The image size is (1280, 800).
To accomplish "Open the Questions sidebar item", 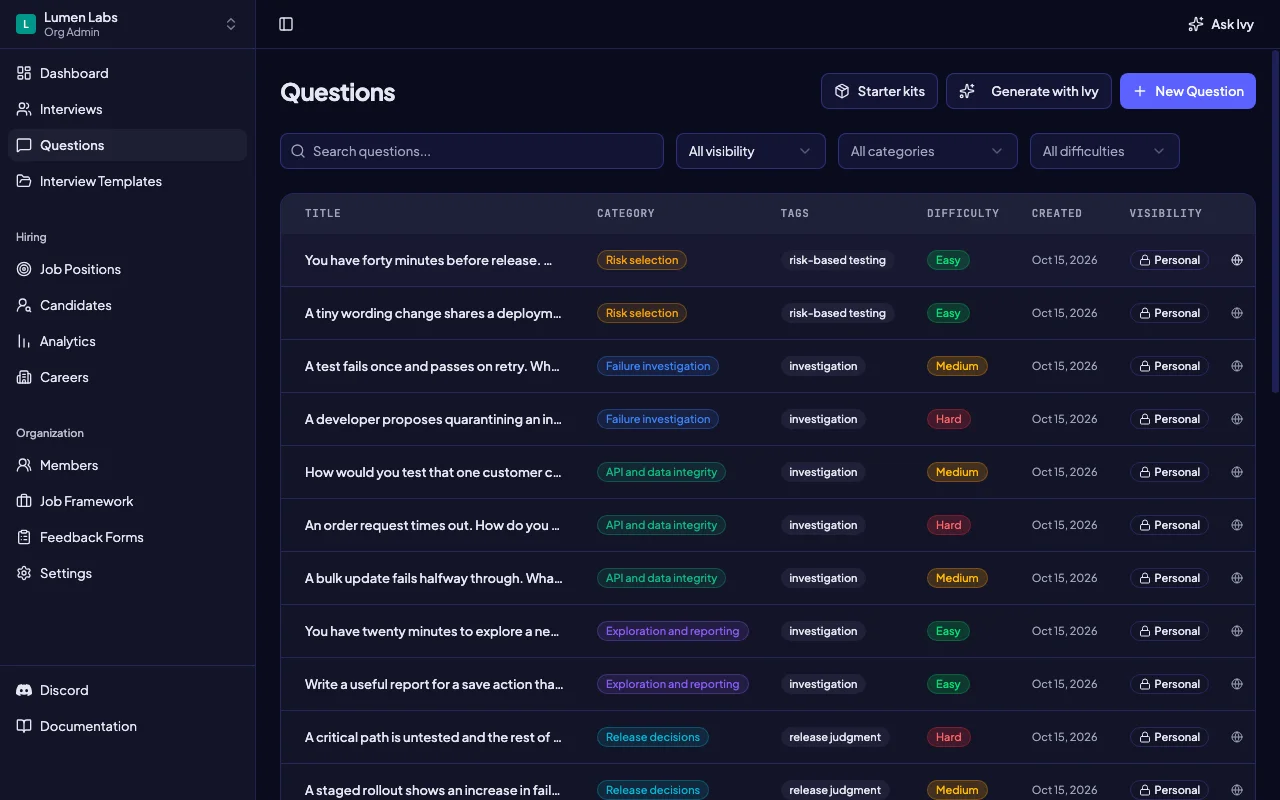I will point(128,145).
